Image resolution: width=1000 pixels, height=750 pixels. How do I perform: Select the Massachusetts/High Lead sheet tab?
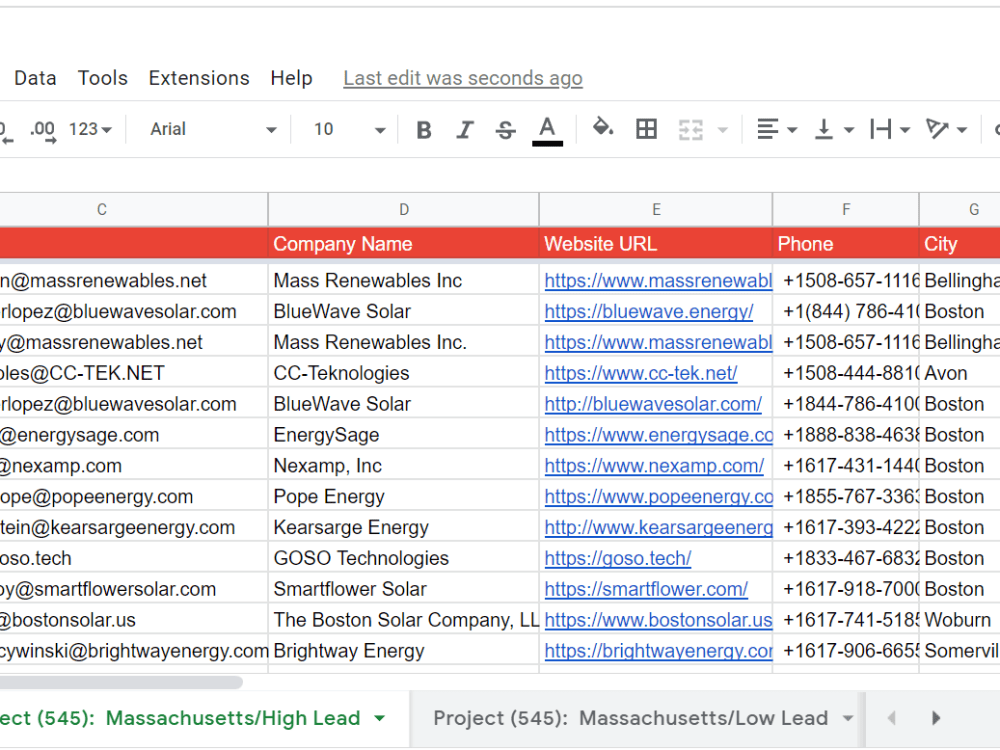click(x=180, y=718)
